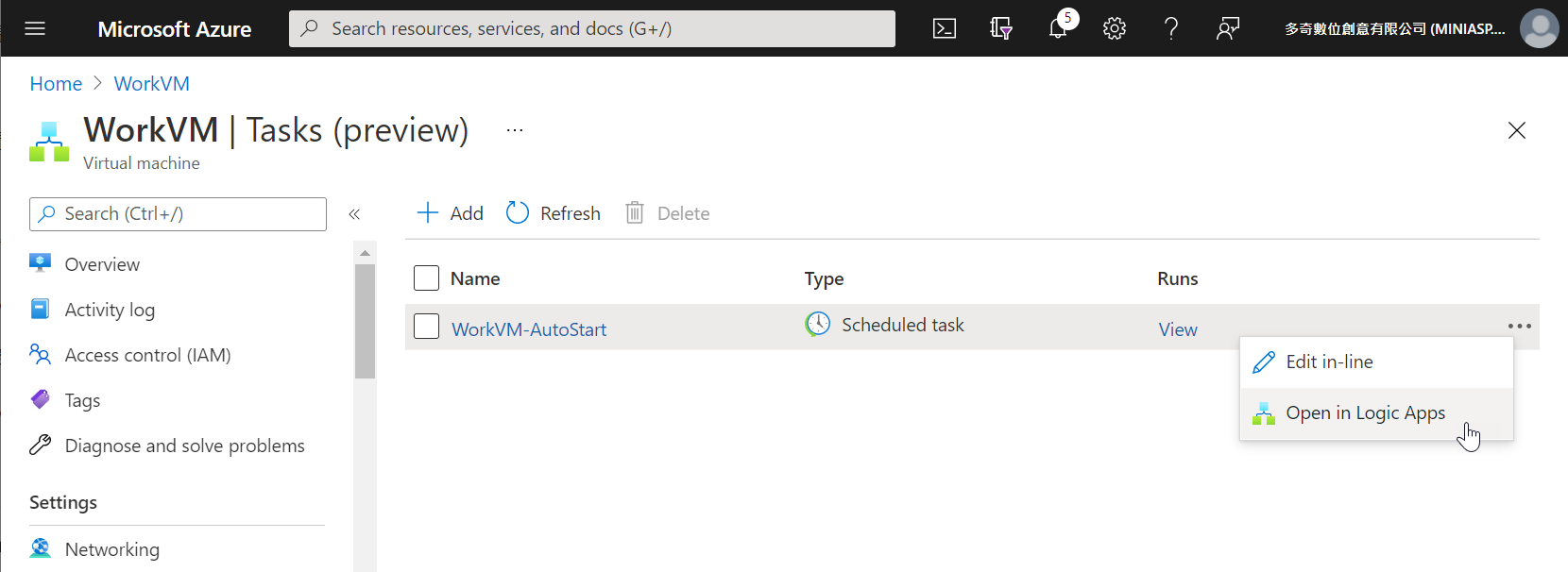1568x572 pixels.
Task: Click the left menu scroll-up arrow
Action: click(365, 253)
